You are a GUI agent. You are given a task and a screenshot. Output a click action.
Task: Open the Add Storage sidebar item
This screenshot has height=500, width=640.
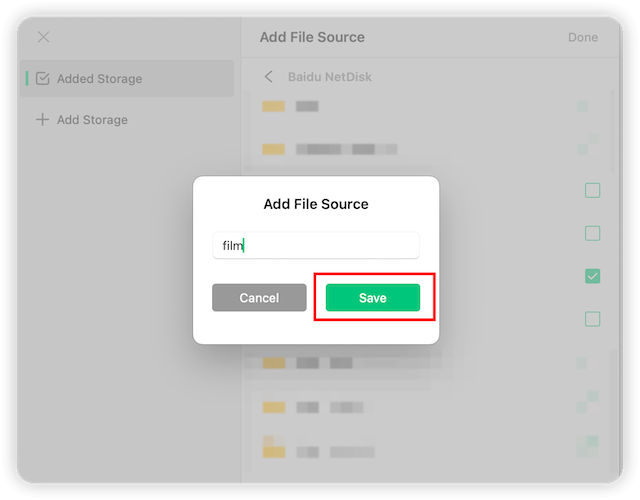tap(92, 120)
